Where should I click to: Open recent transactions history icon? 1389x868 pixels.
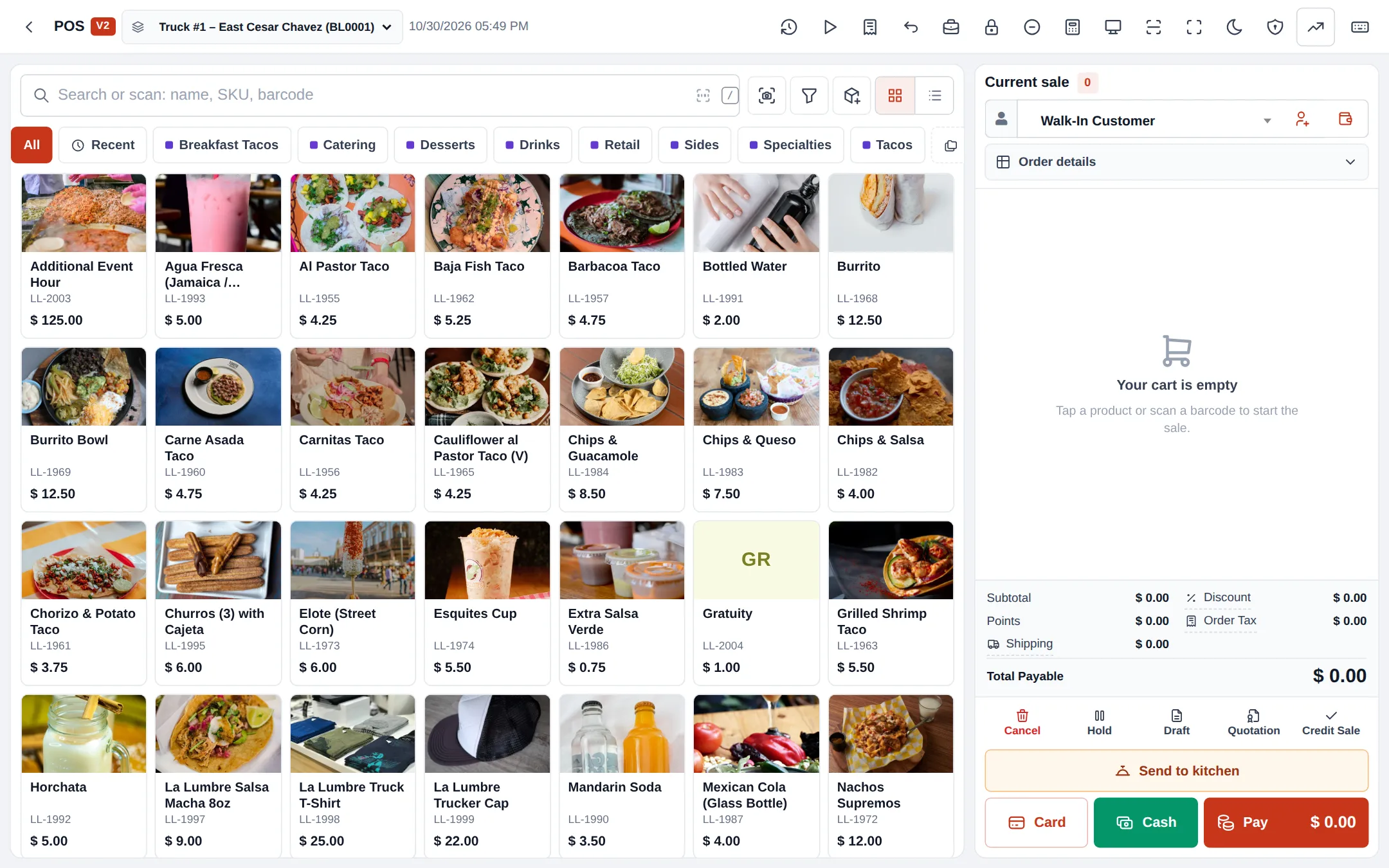[789, 27]
